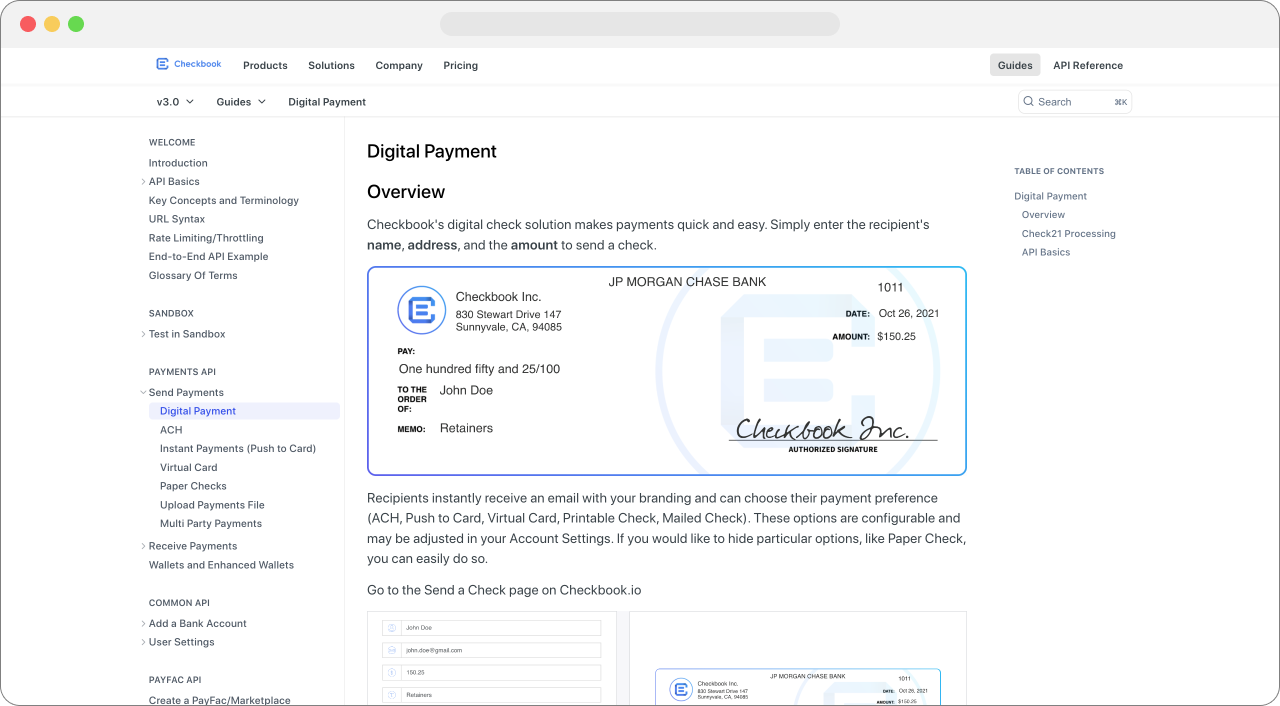The width and height of the screenshot is (1280, 706).
Task: Switch to the API Reference tab
Action: pos(1088,65)
